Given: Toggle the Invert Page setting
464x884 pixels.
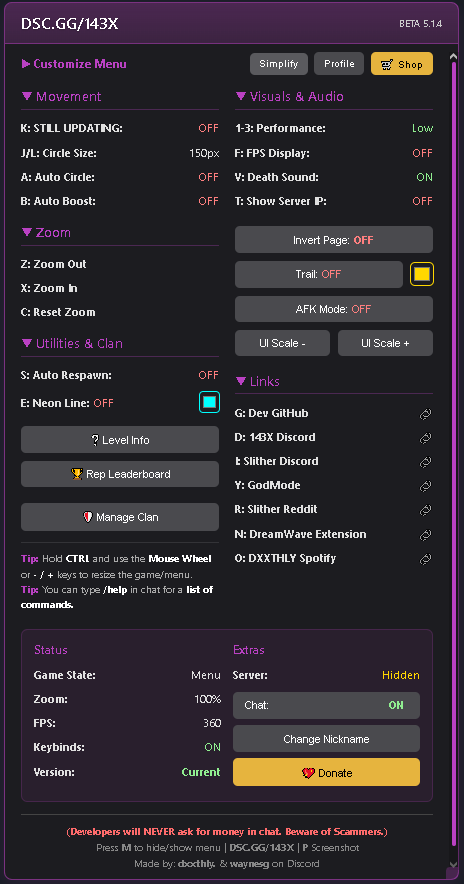Looking at the screenshot, I should pyautogui.click(x=334, y=240).
